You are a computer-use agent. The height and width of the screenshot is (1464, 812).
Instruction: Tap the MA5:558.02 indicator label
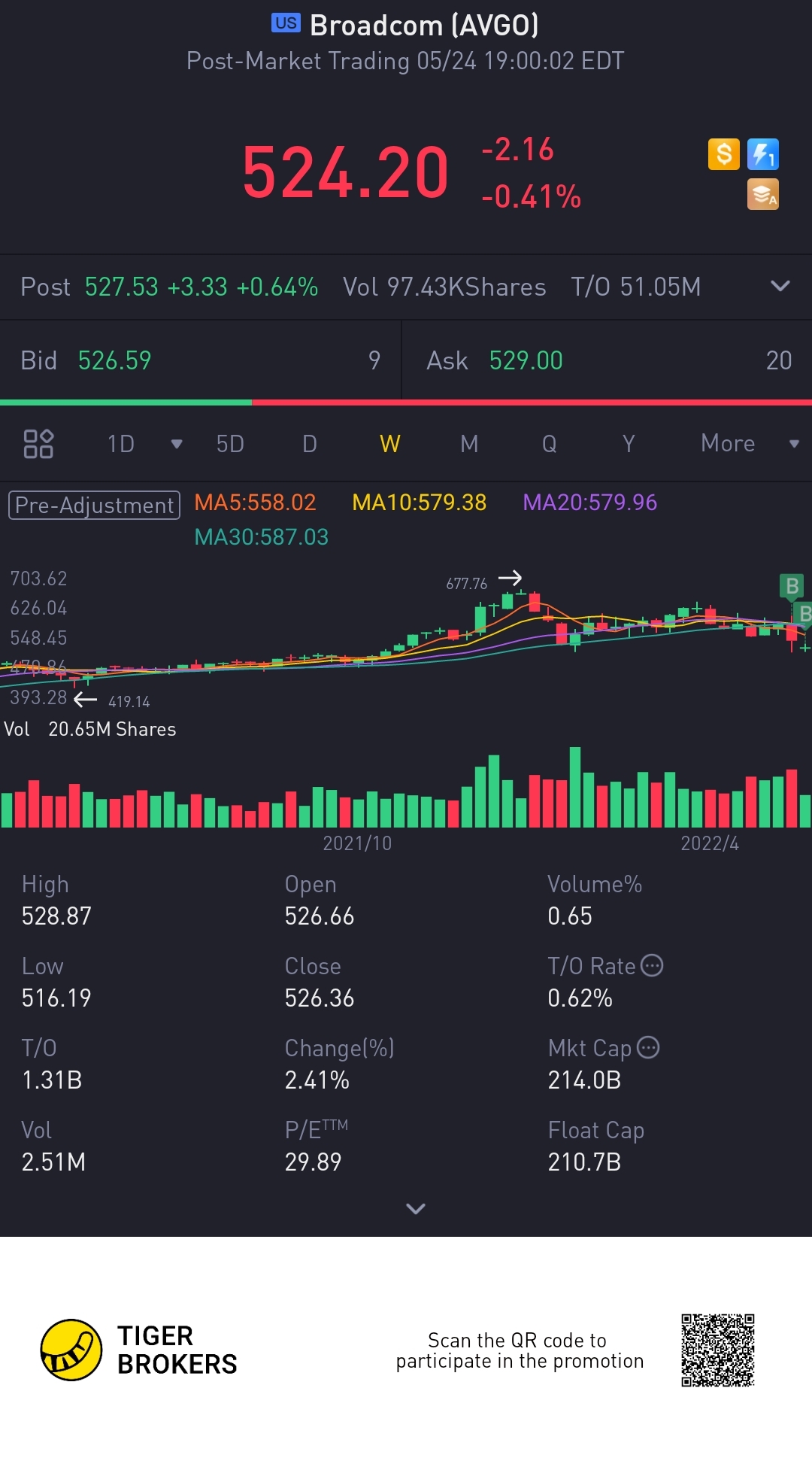point(255,502)
